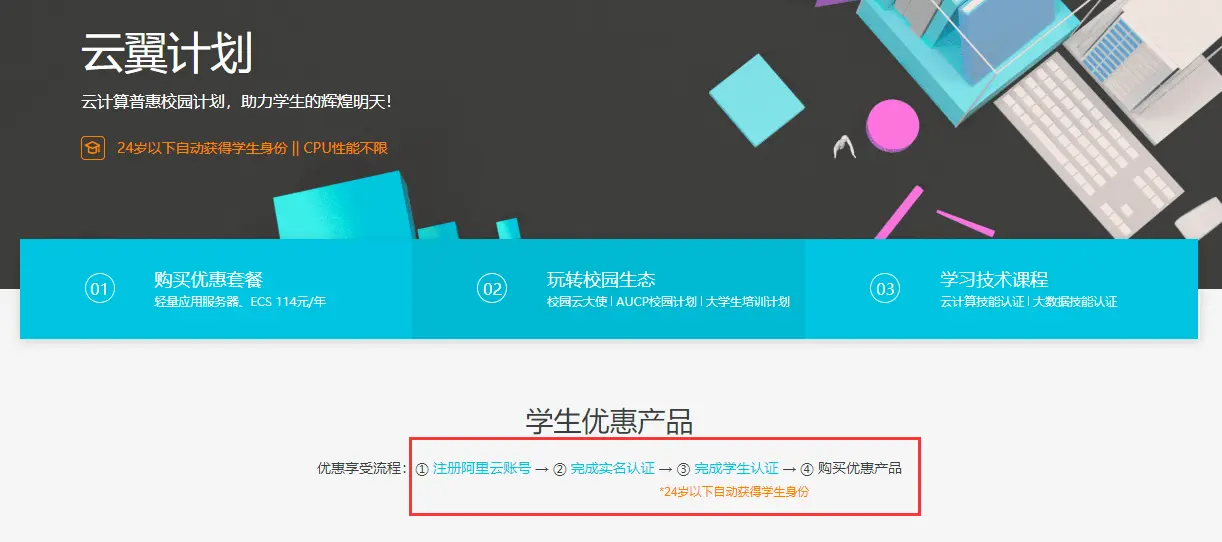Viewport: 1222px width, 542px height.
Task: Click the 02 circle number icon
Action: [492, 290]
